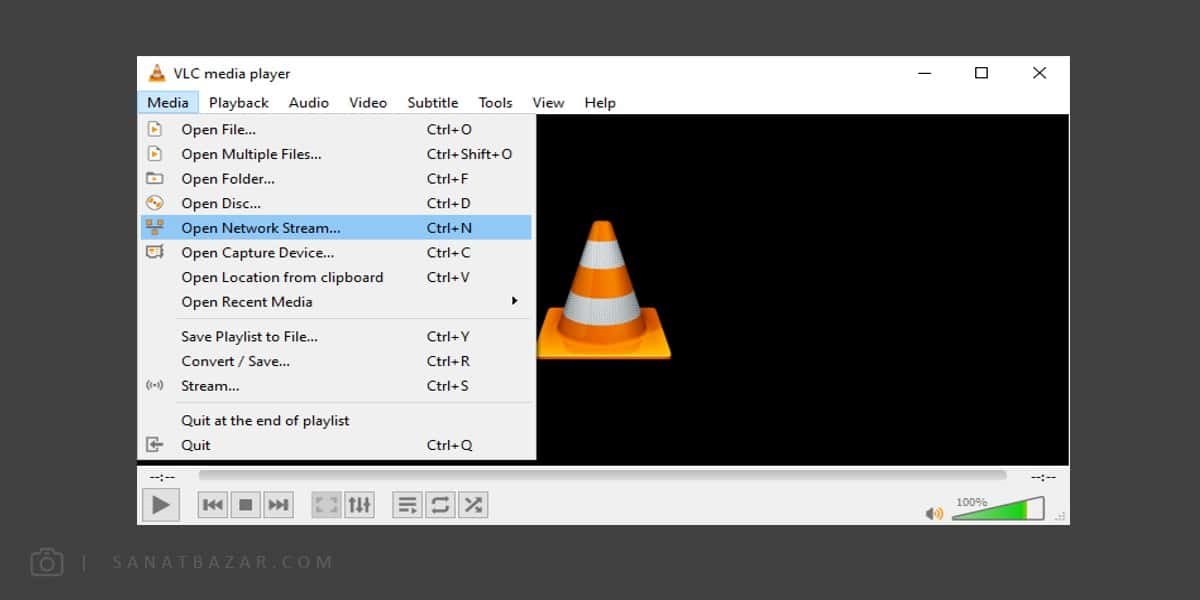Click the Play button
This screenshot has width=1200, height=600.
[x=160, y=505]
